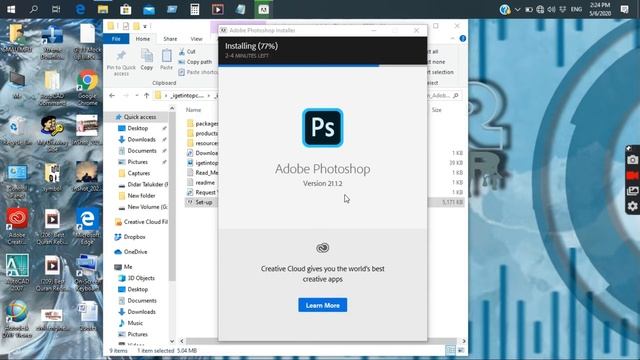
Task: Switch to large icons view in status bar
Action: [461, 350]
